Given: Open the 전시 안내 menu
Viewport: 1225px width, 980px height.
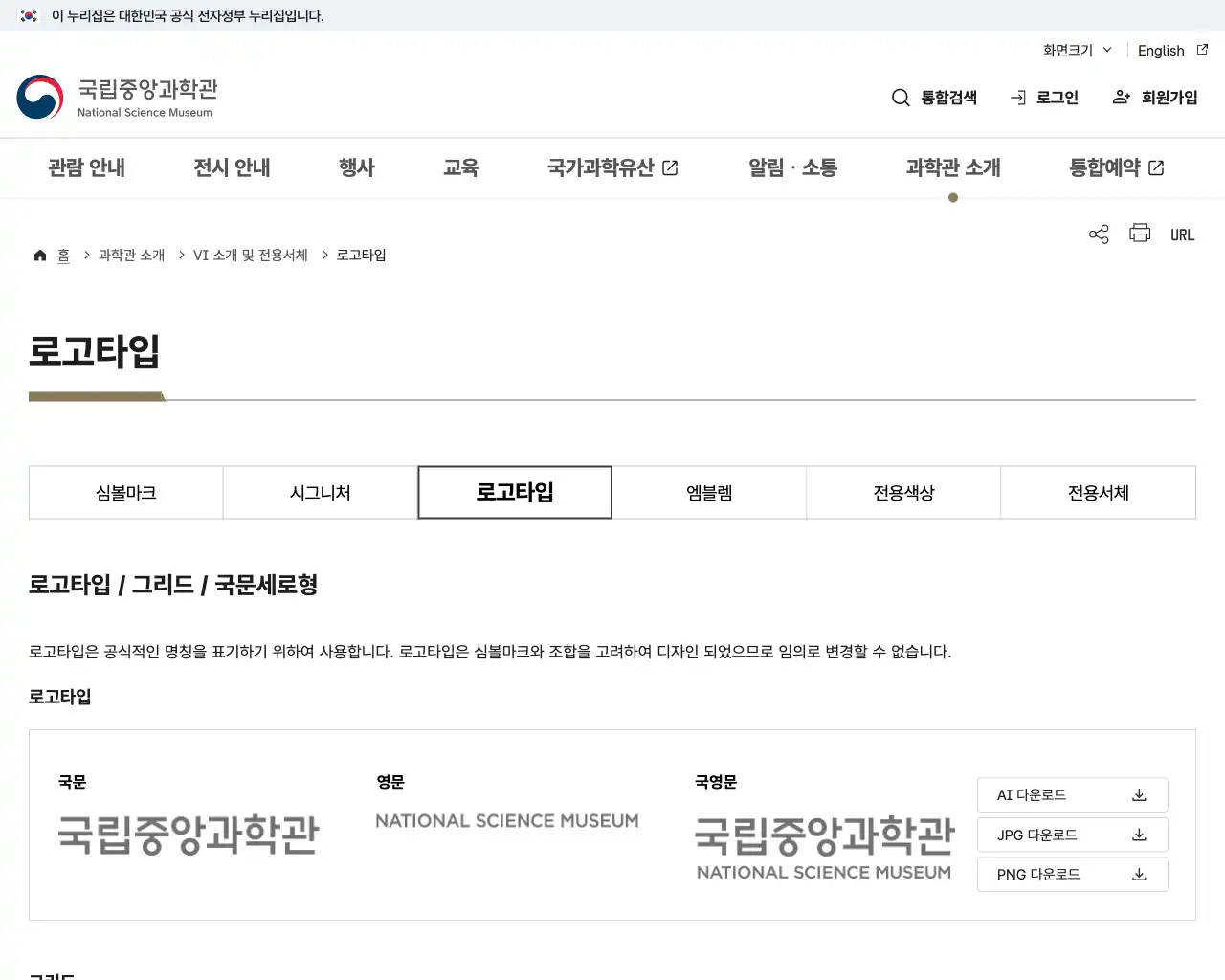Looking at the screenshot, I should (232, 167).
